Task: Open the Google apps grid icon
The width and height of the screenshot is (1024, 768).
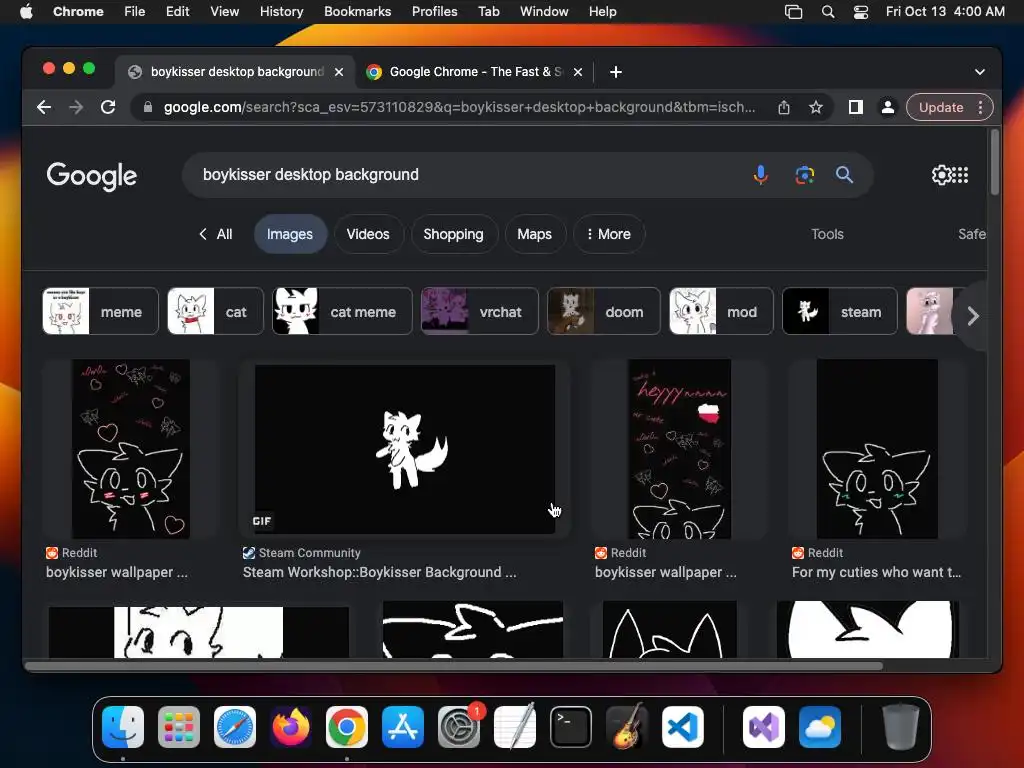Action: pyautogui.click(x=960, y=175)
